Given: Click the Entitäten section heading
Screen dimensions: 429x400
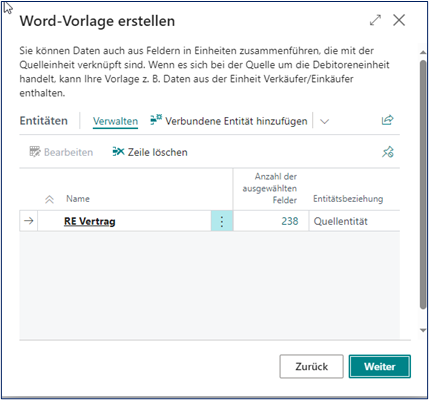Looking at the screenshot, I should (x=44, y=121).
